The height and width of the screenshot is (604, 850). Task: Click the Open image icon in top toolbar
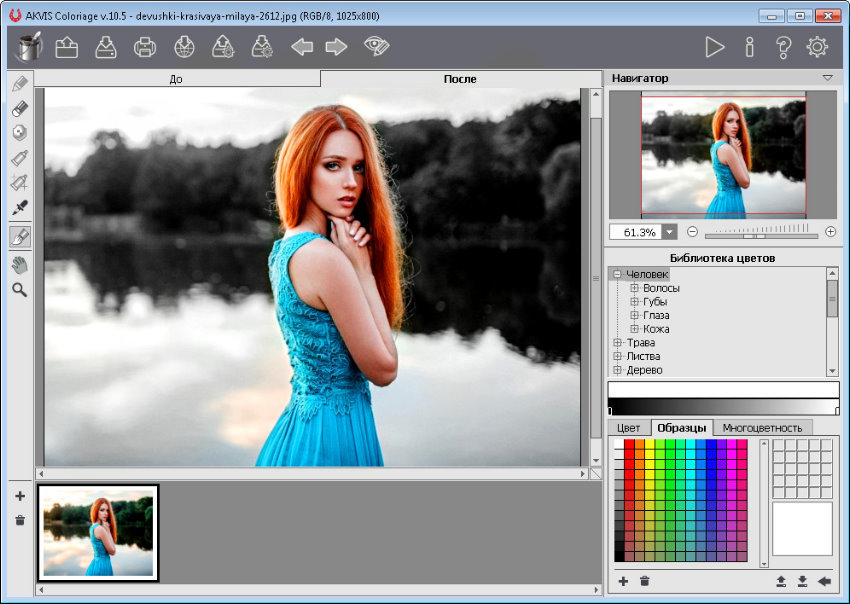pos(67,47)
